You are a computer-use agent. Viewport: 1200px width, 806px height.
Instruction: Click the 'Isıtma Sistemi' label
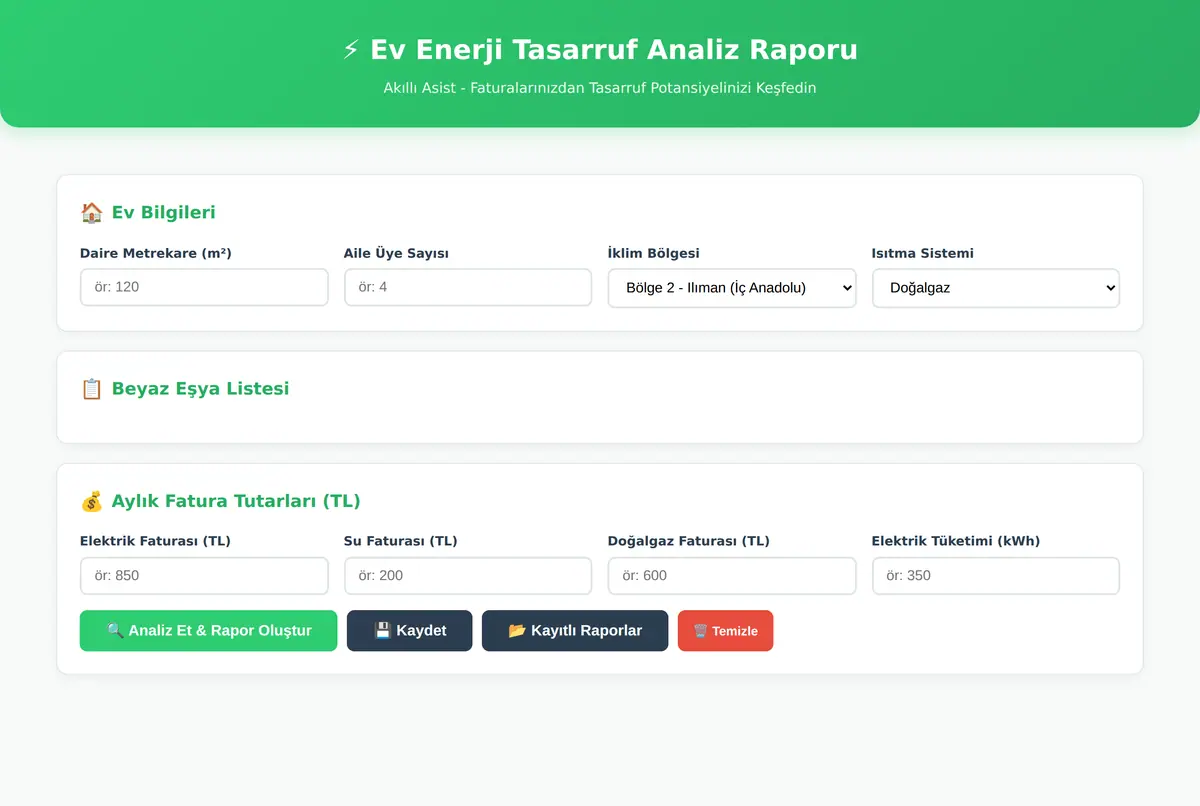click(923, 253)
